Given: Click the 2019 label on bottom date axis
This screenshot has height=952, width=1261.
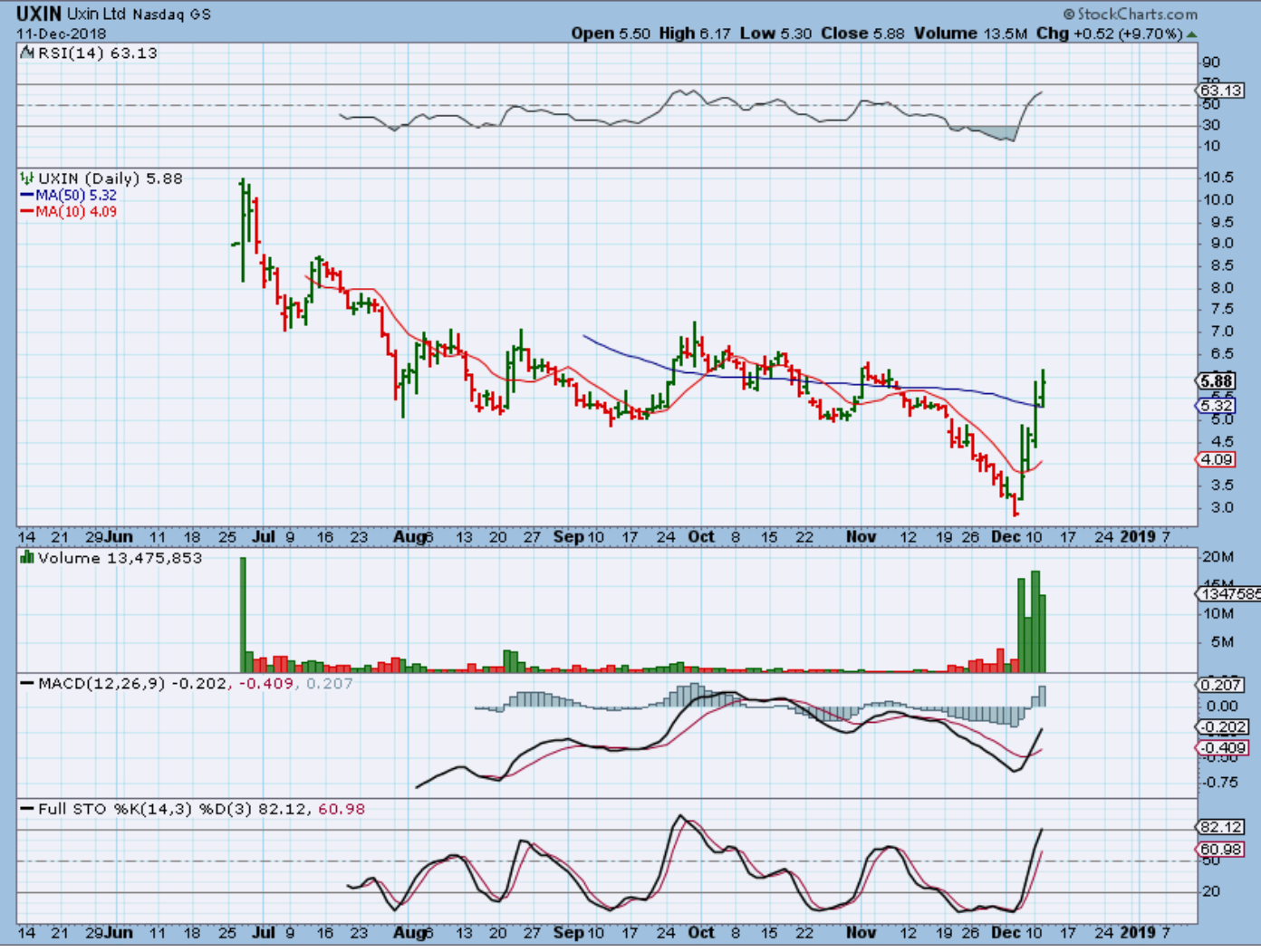Looking at the screenshot, I should pos(1138,932).
